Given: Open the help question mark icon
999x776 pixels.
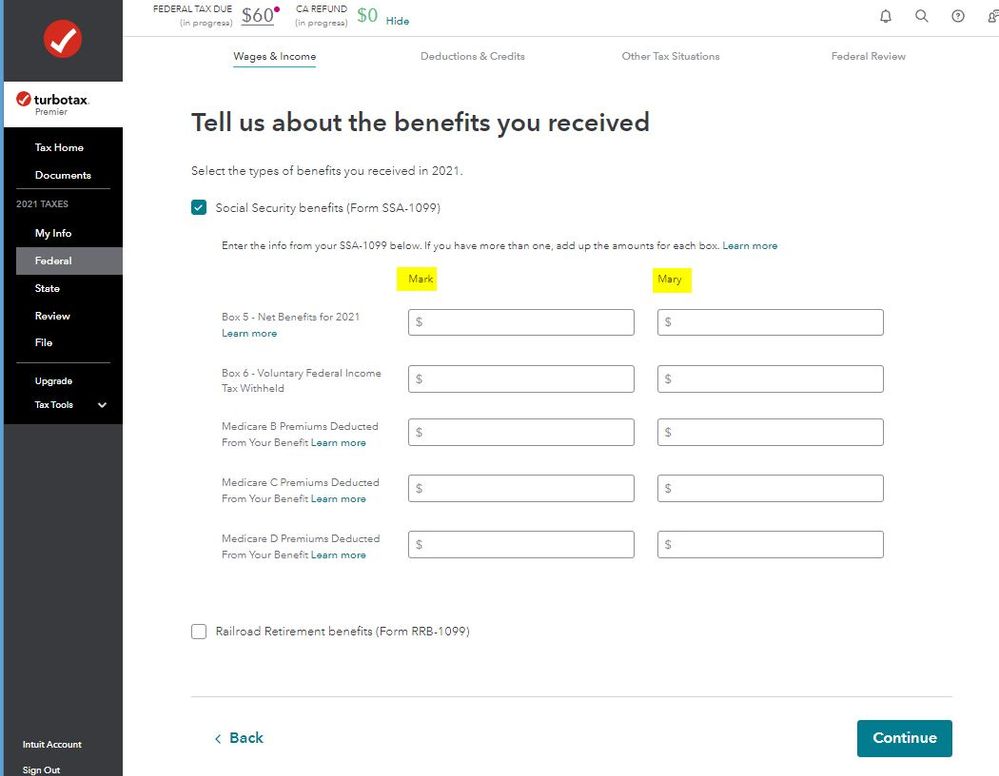Looking at the screenshot, I should (x=958, y=16).
